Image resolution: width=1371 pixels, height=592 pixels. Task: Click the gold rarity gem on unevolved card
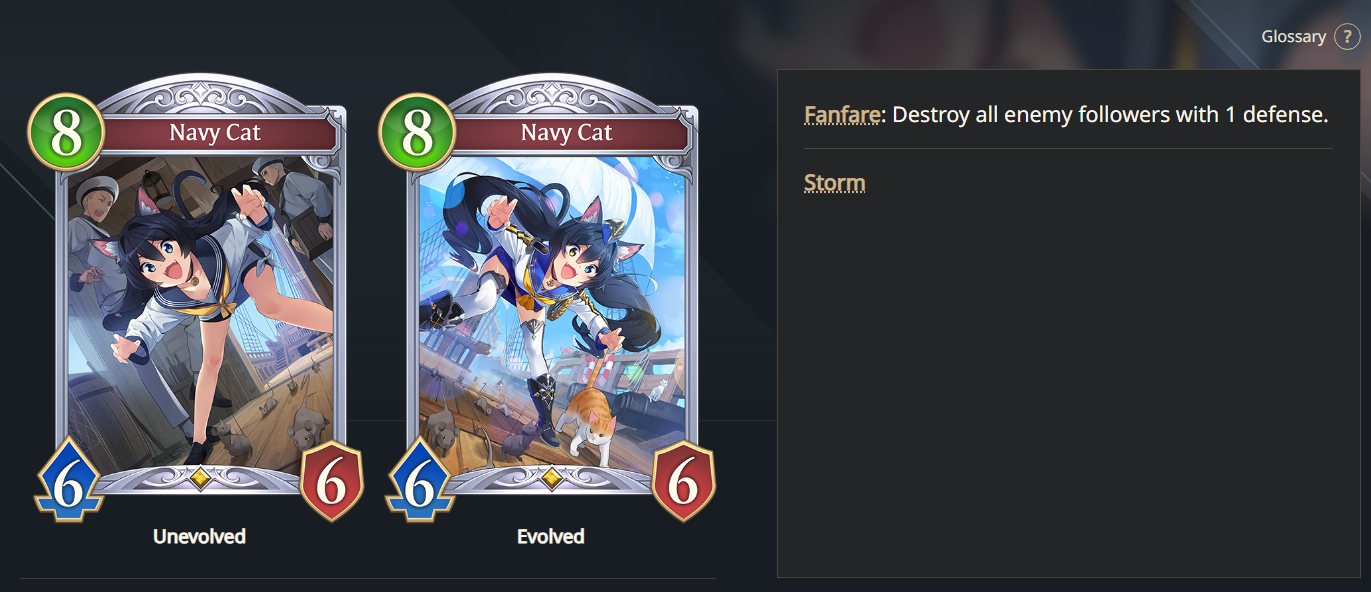(x=200, y=479)
